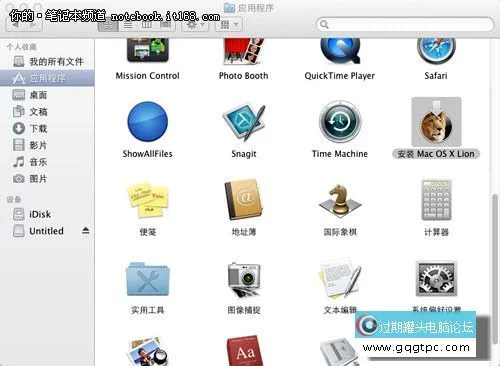Open the QuickTime Player app icon

coord(340,51)
